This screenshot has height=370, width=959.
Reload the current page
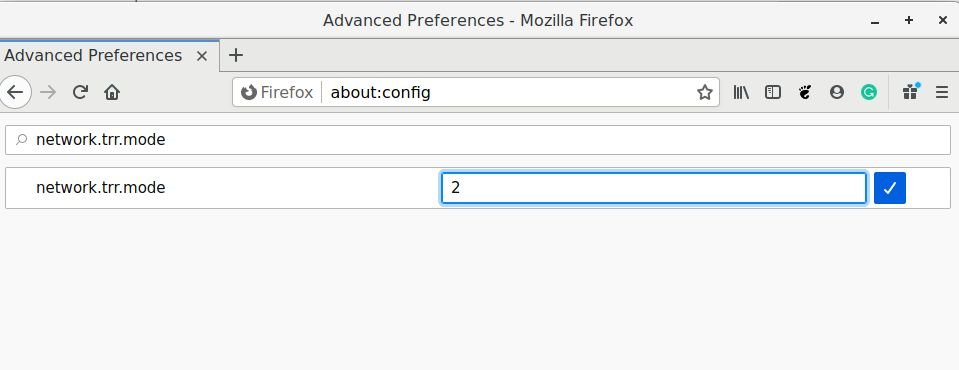tap(80, 92)
